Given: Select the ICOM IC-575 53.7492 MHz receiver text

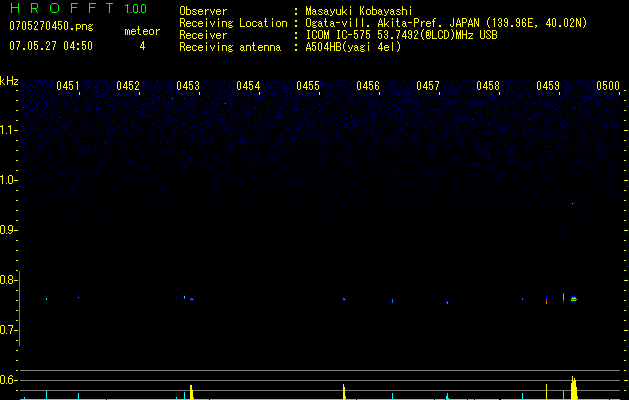Looking at the screenshot, I should click(401, 35).
